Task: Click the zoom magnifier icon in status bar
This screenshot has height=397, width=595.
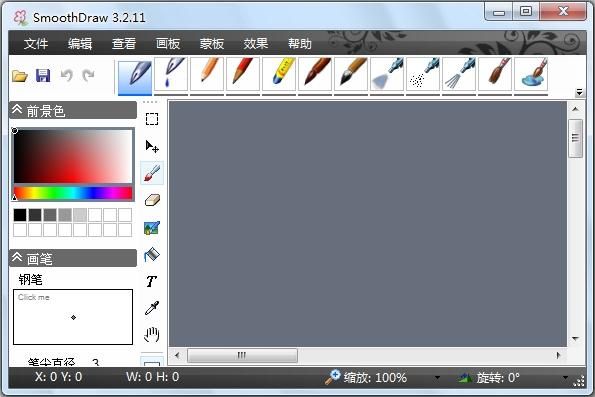Action: tap(333, 377)
